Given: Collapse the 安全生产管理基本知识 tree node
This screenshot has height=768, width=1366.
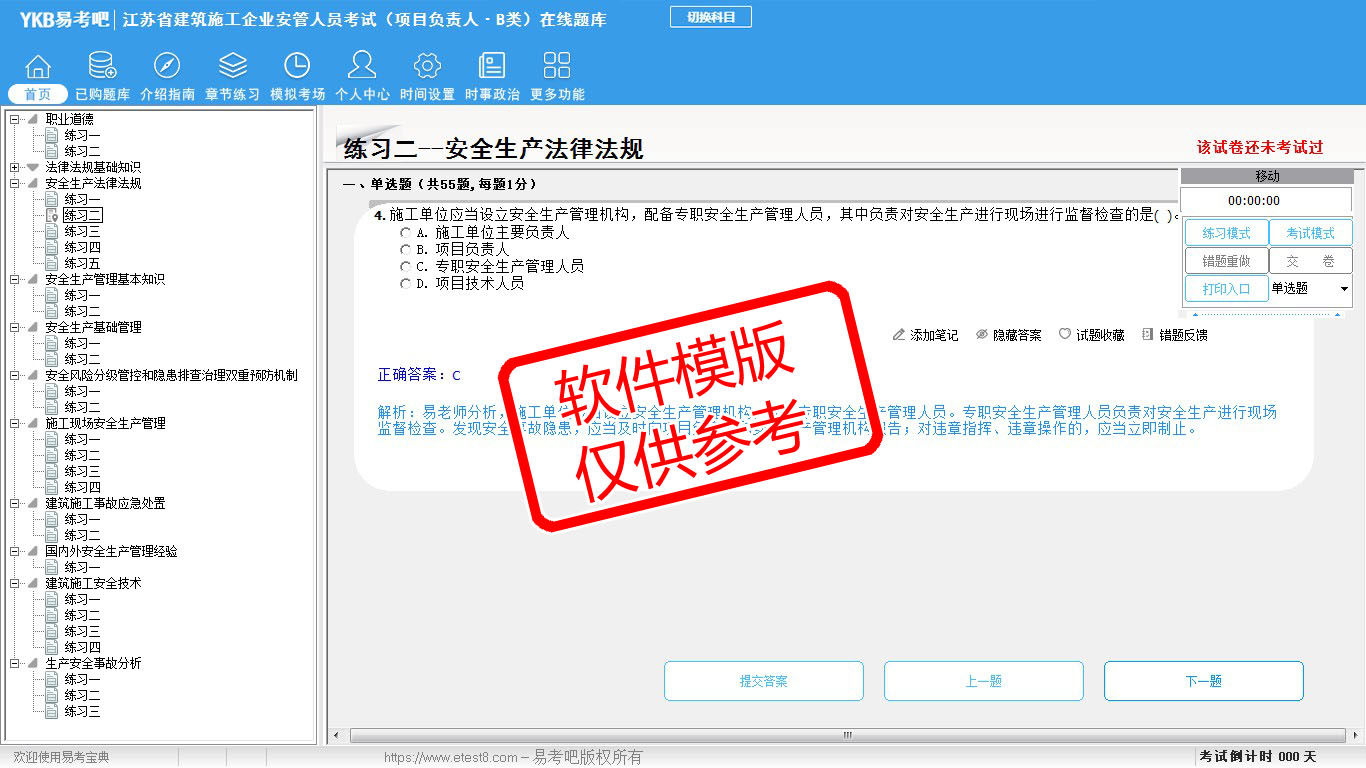Looking at the screenshot, I should tap(14, 279).
